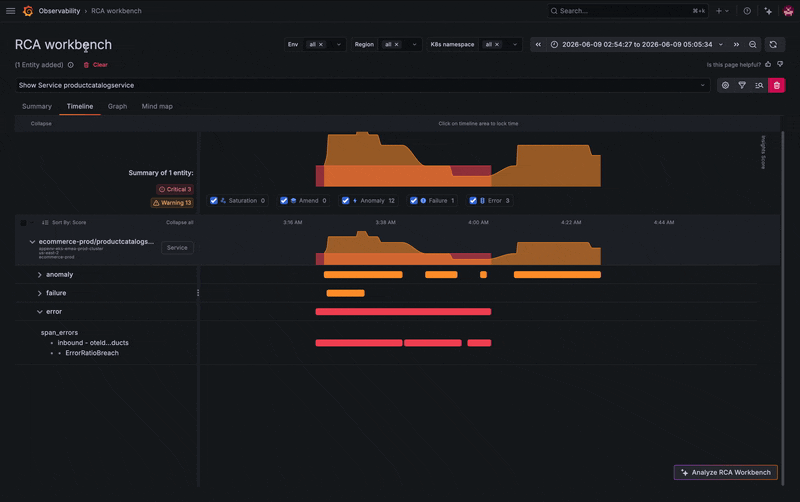Viewport: 800px width, 502px height.
Task: Collapse the ecommerce-prod/productcatalogs entity row
Action: [32, 241]
